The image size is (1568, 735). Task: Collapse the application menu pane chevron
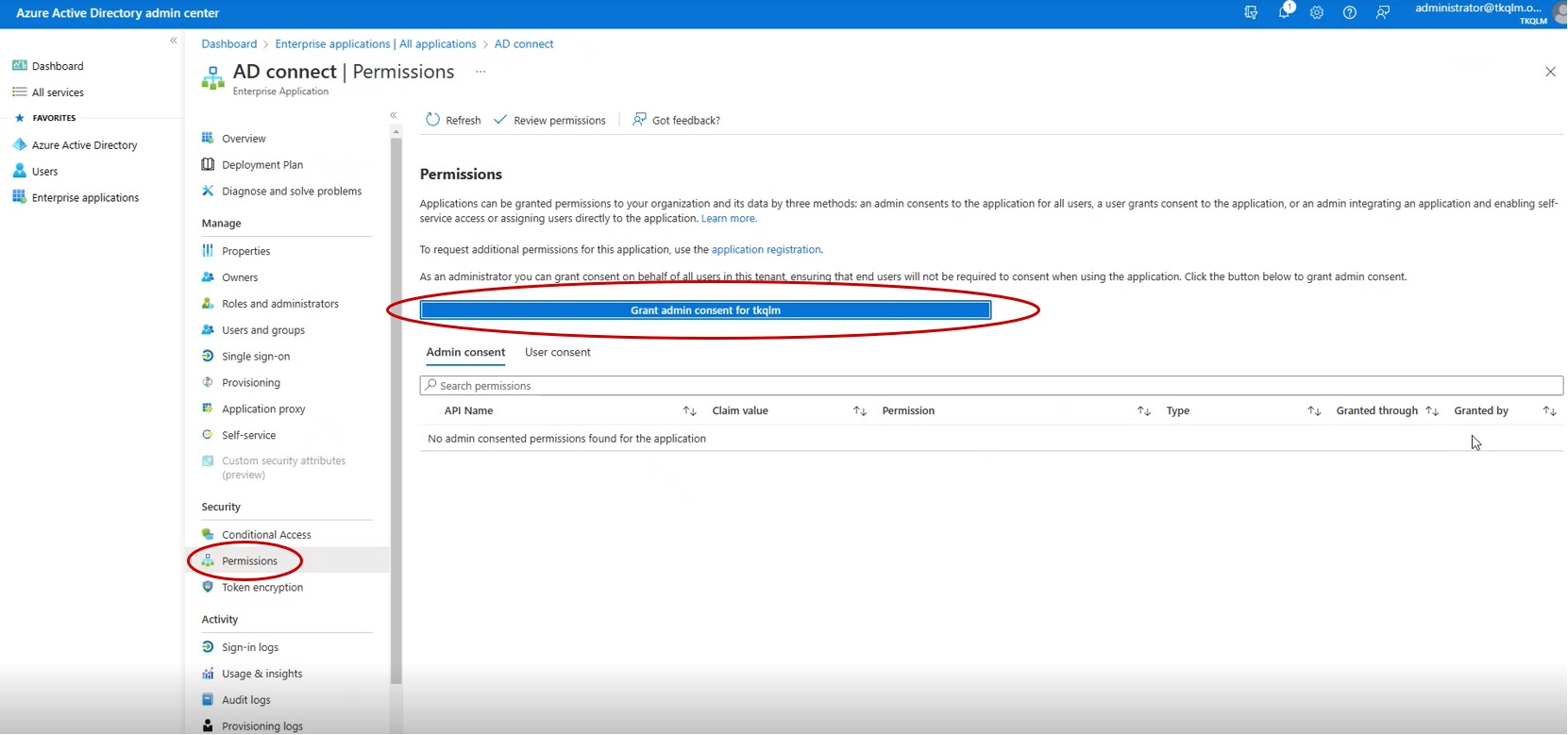[394, 115]
